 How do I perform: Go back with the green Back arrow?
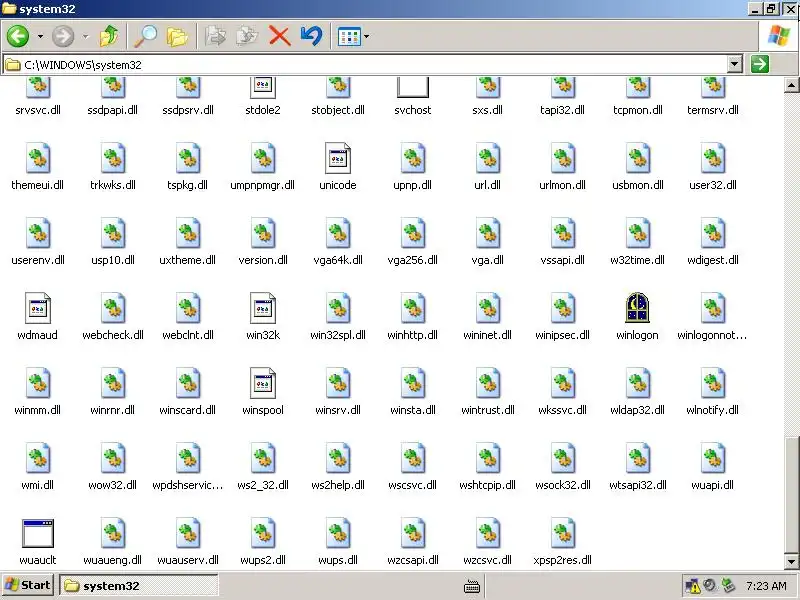click(x=18, y=36)
